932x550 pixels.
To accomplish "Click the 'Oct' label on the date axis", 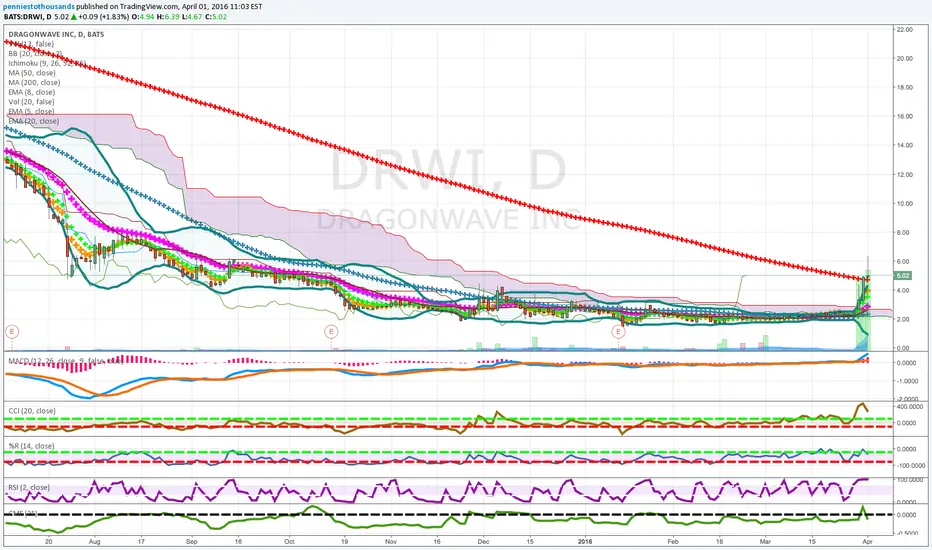I will tap(289, 542).
